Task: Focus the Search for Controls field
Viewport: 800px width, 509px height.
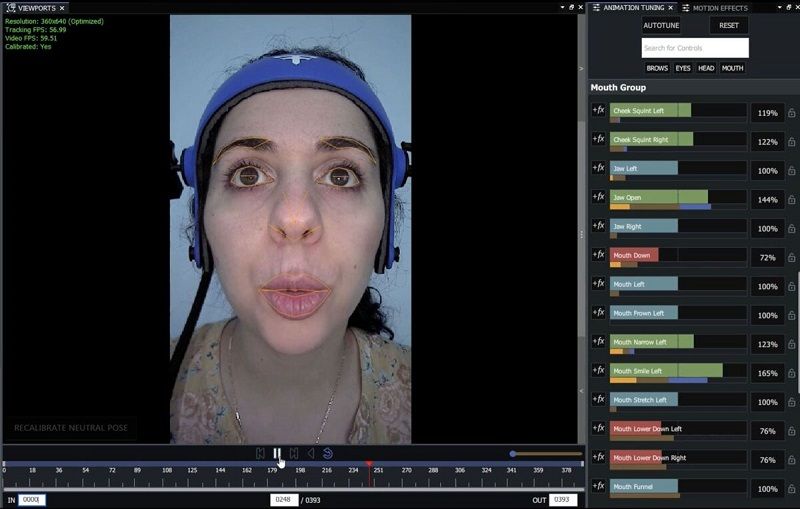Action: tap(695, 48)
